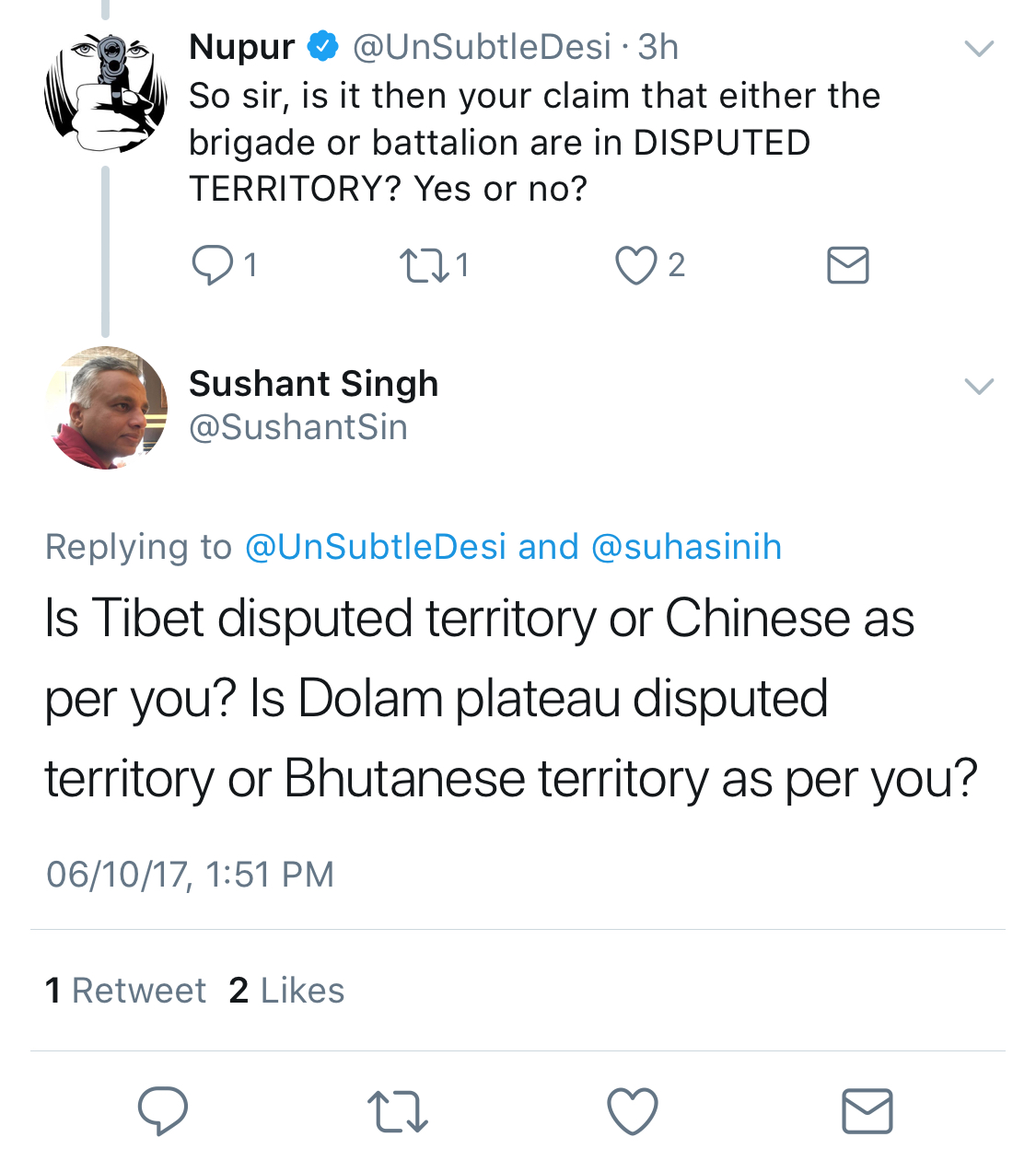The height and width of the screenshot is (1172, 1036).
Task: Like Nupur's tweet
Action: click(x=636, y=265)
